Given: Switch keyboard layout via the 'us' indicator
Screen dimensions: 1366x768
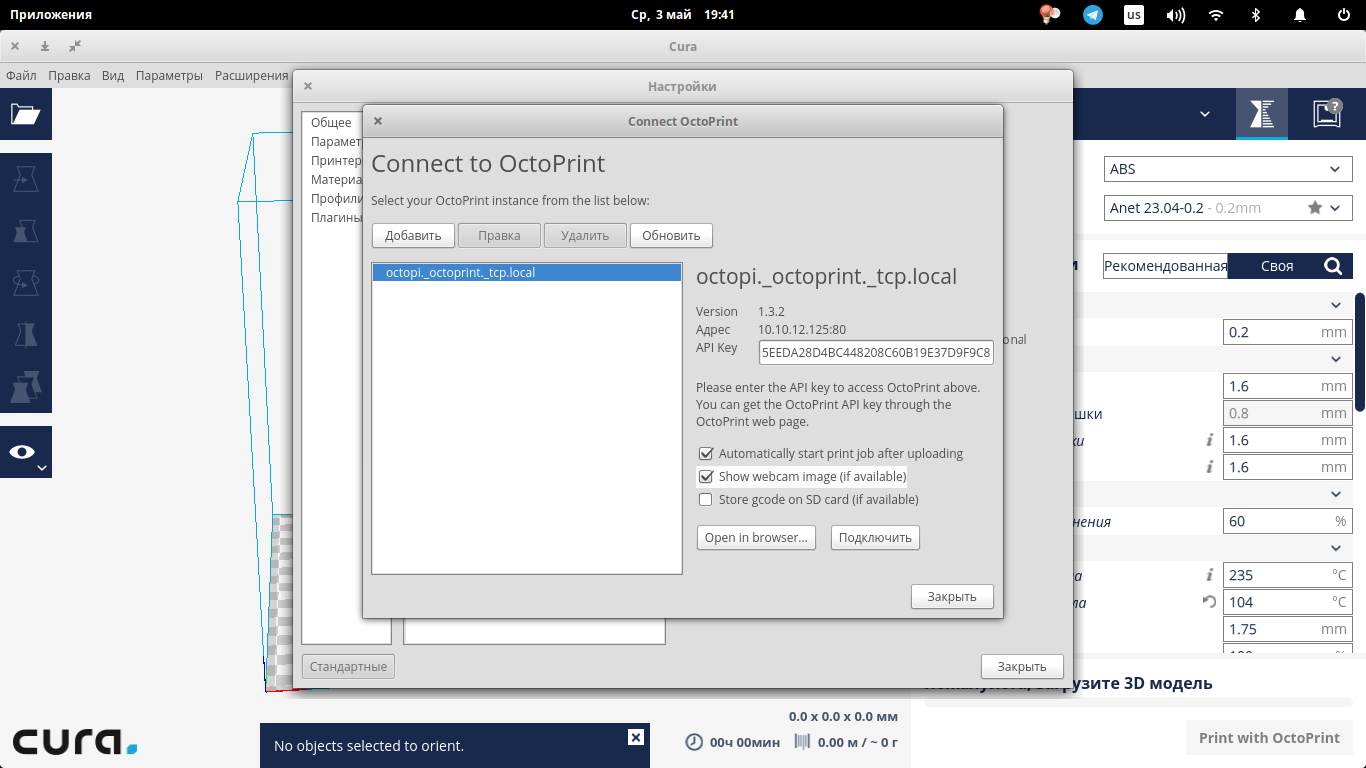Looking at the screenshot, I should [x=1134, y=15].
